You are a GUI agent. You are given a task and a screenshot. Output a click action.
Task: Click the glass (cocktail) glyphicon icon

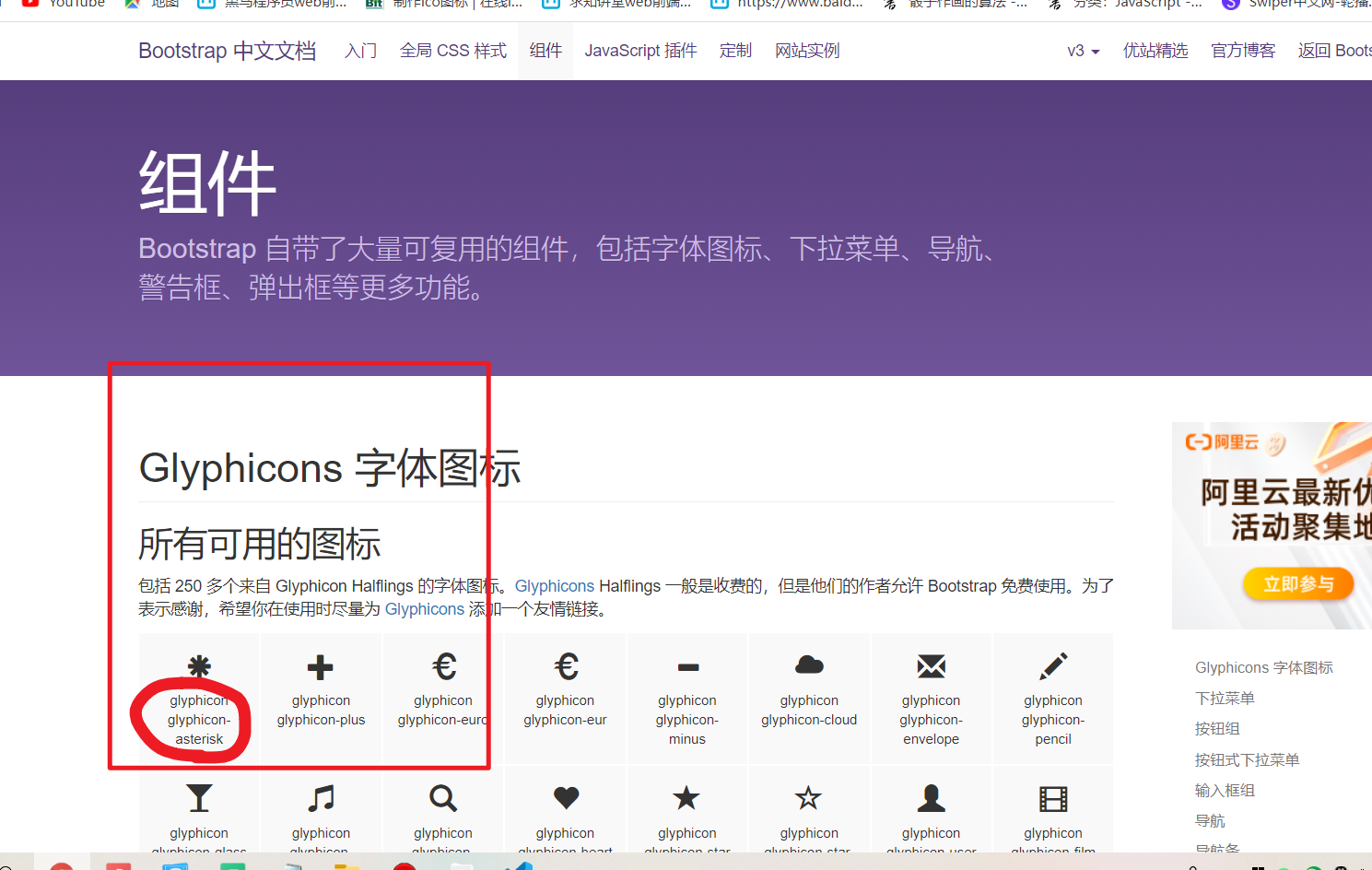point(199,798)
